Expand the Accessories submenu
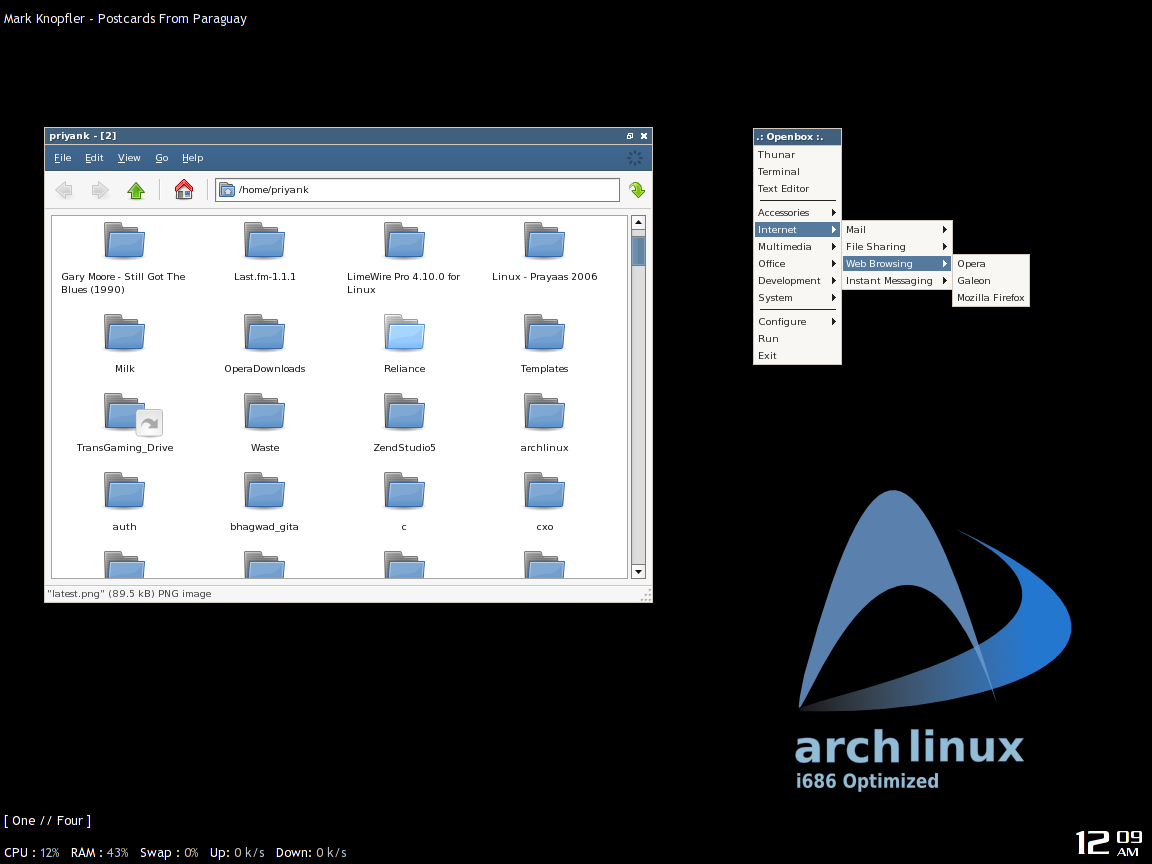This screenshot has width=1152, height=864. (x=797, y=212)
